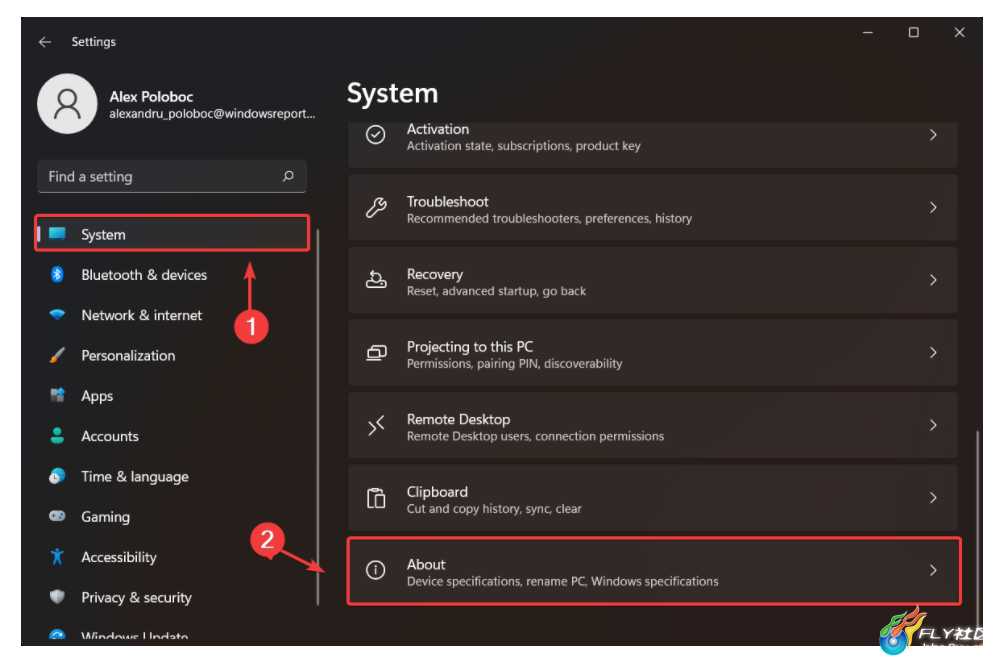Click the sidebar vertical scrollbar

tap(318, 416)
